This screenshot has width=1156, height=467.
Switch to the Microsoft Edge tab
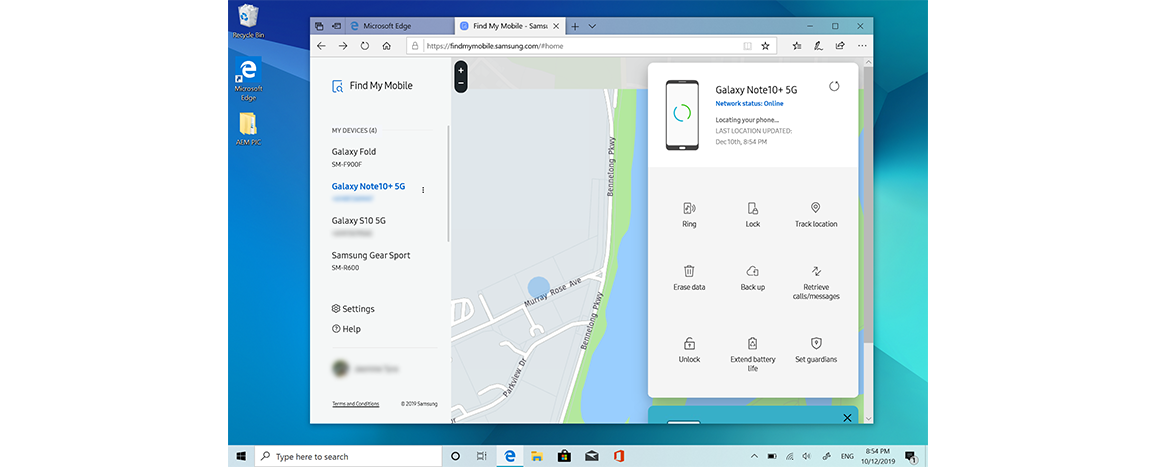click(x=400, y=26)
